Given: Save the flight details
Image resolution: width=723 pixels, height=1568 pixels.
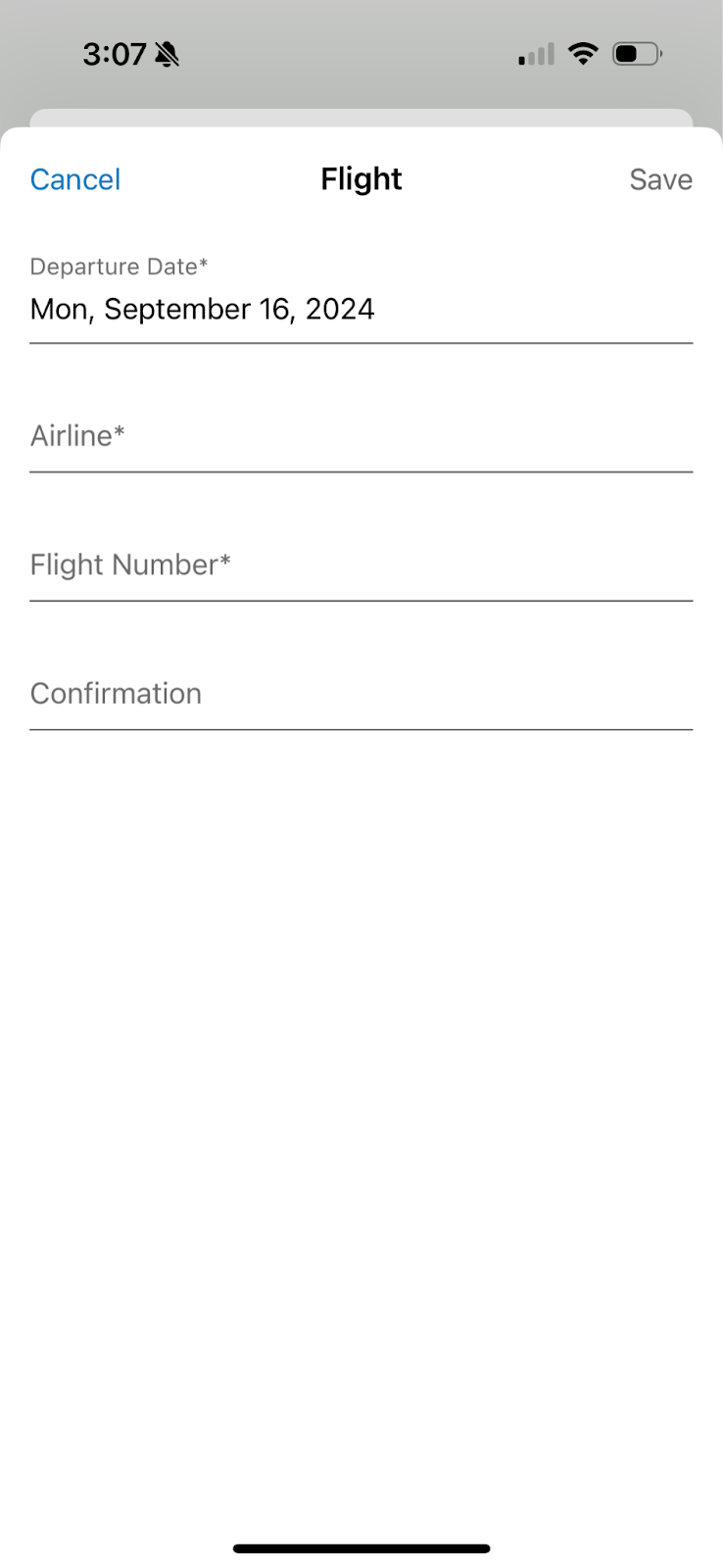Looking at the screenshot, I should (660, 179).
